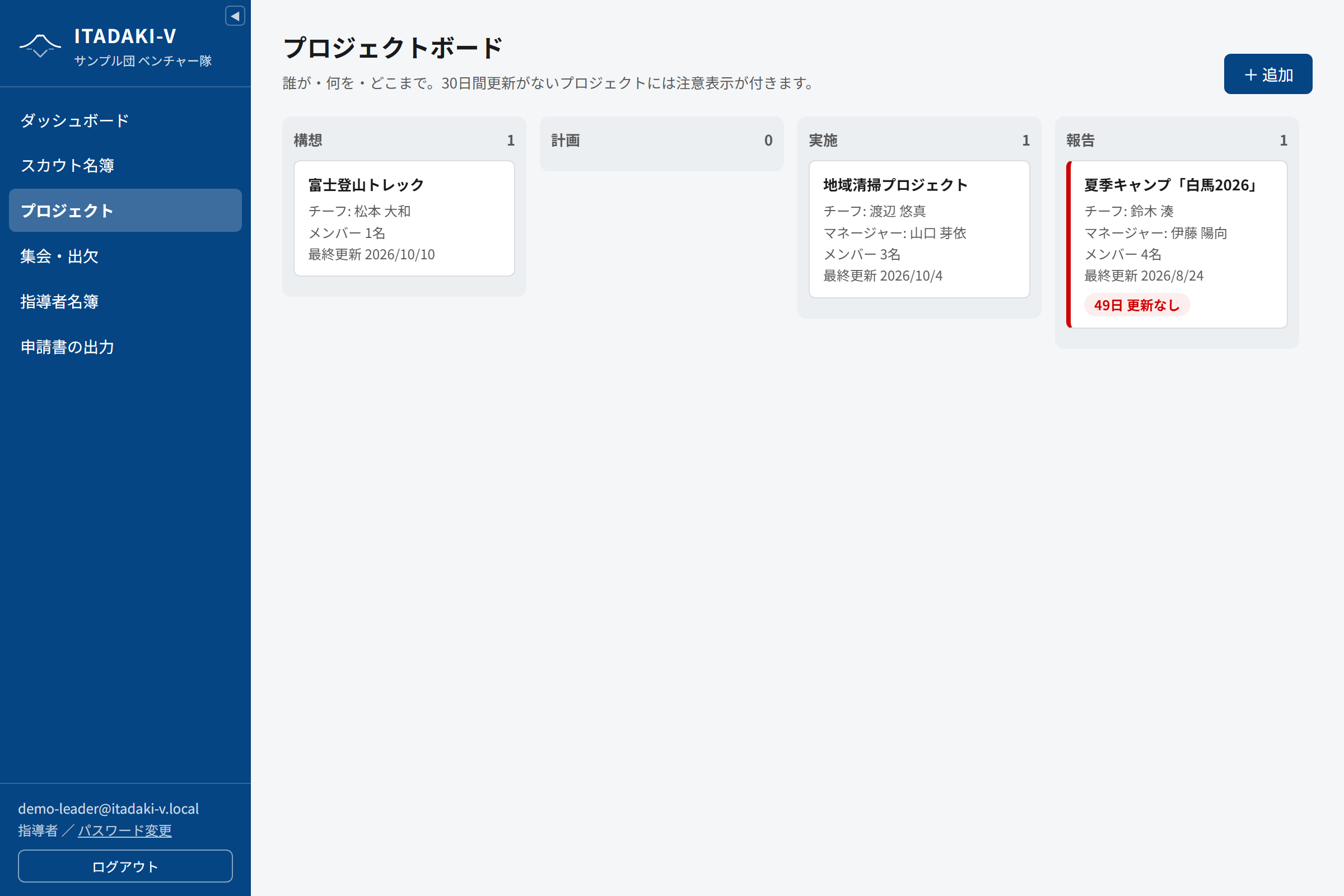Click マネージャー: 伊藤 陽向 text

1155,233
